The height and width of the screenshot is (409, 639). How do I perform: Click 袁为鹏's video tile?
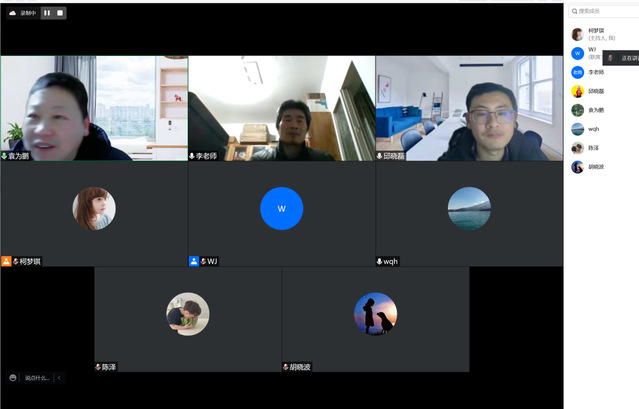[93, 107]
